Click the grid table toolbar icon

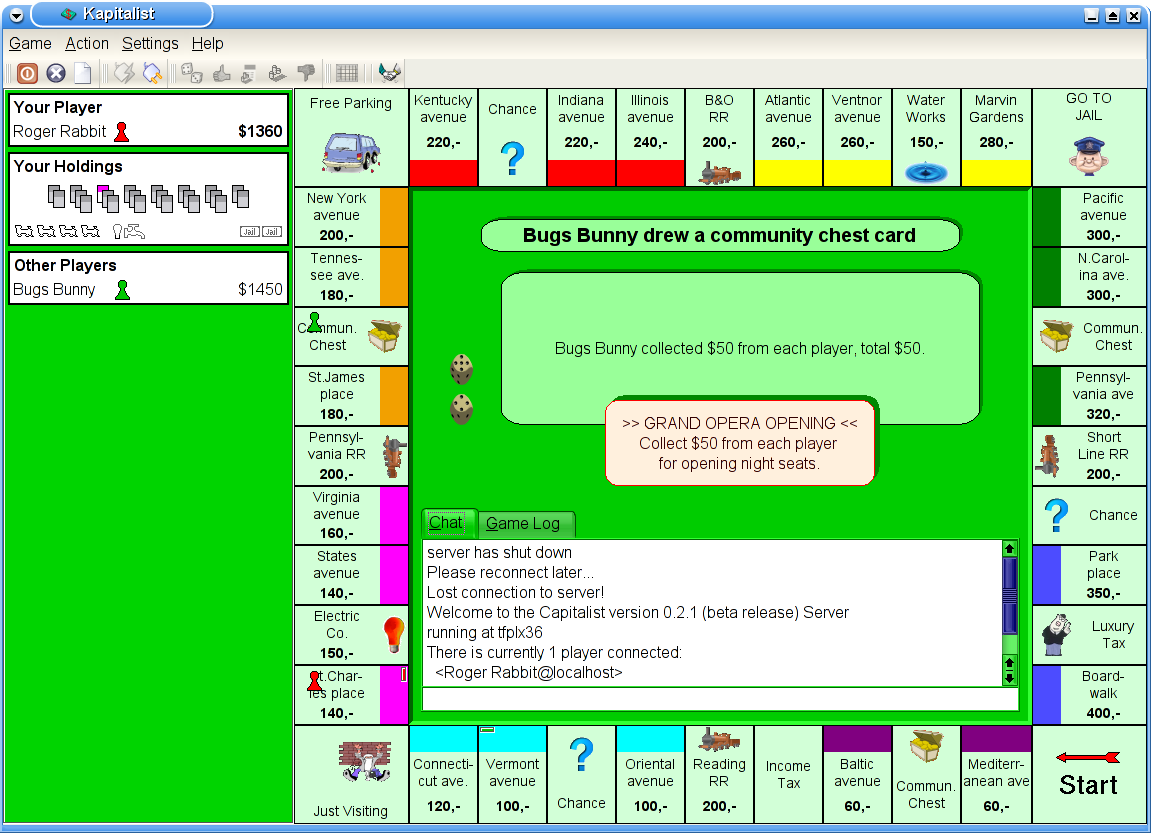pyautogui.click(x=347, y=73)
